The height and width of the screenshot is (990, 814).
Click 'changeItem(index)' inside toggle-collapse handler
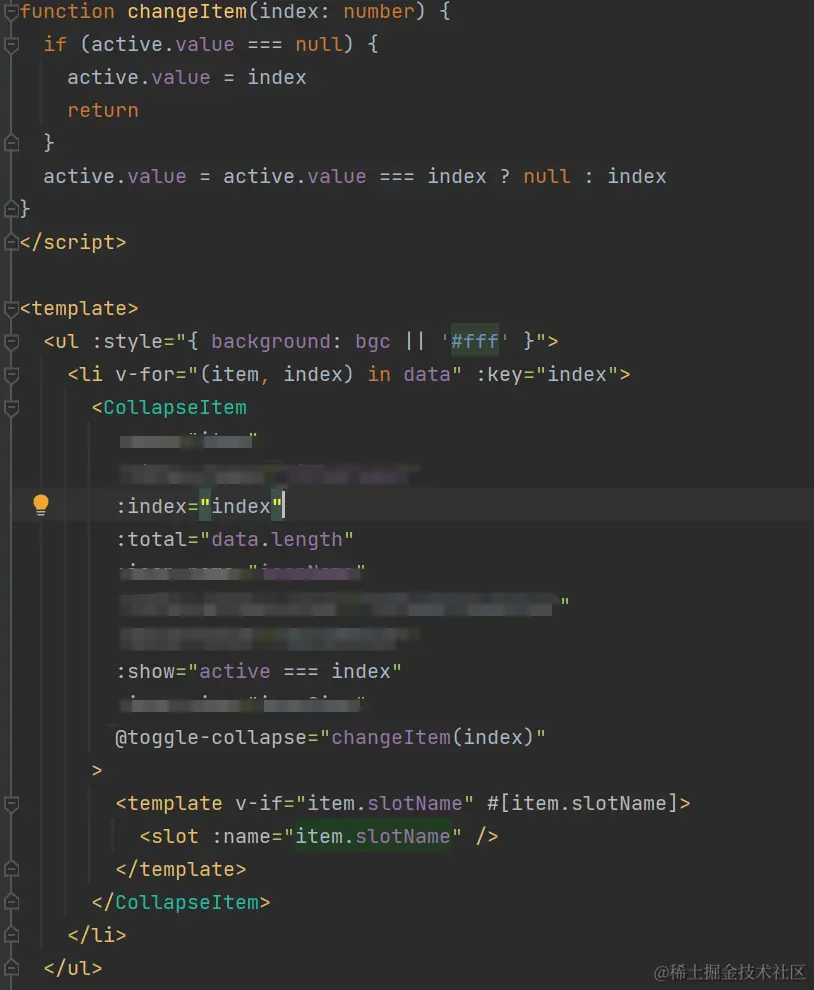[433, 737]
